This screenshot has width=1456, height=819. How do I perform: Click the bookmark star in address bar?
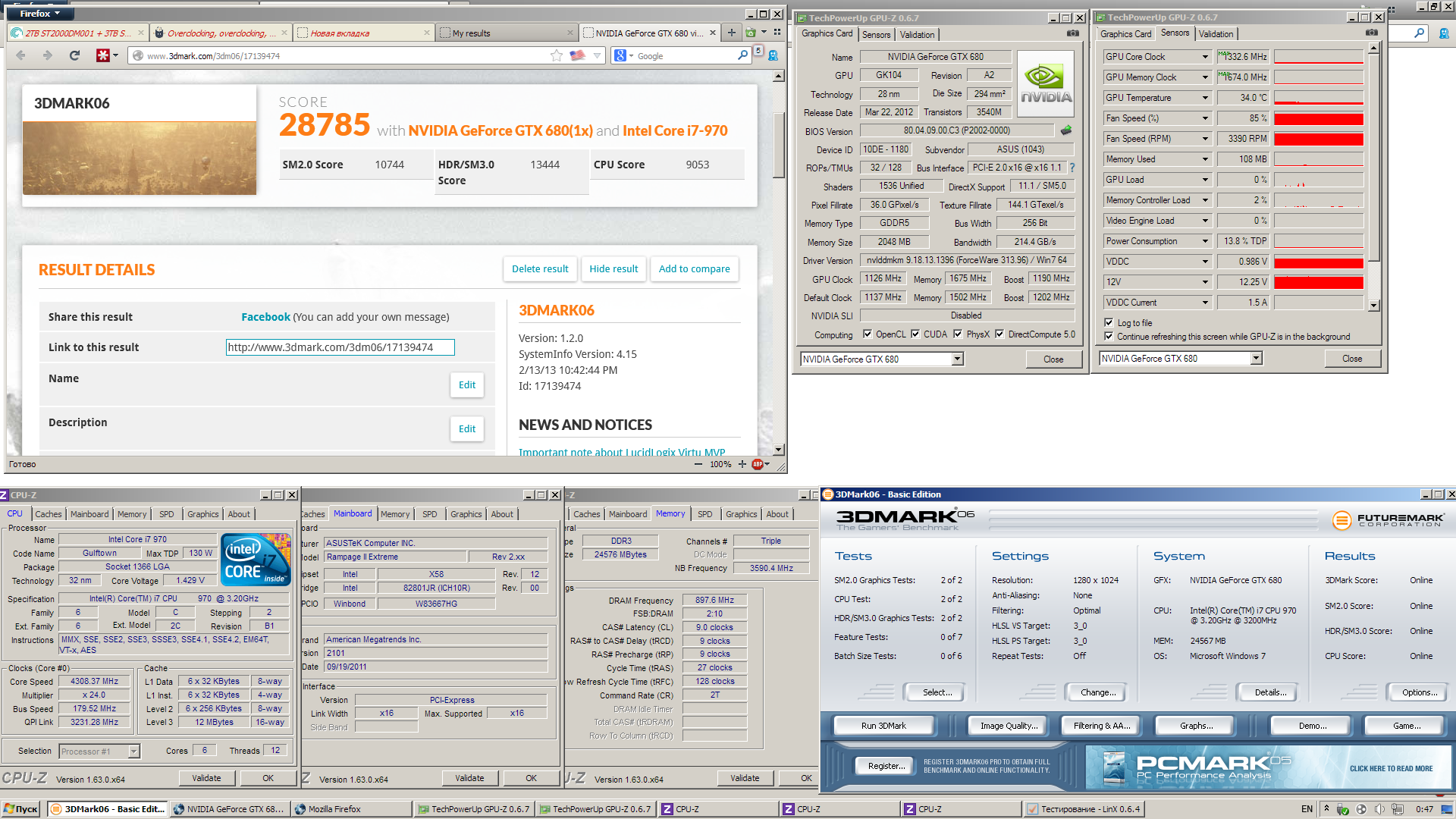click(557, 55)
